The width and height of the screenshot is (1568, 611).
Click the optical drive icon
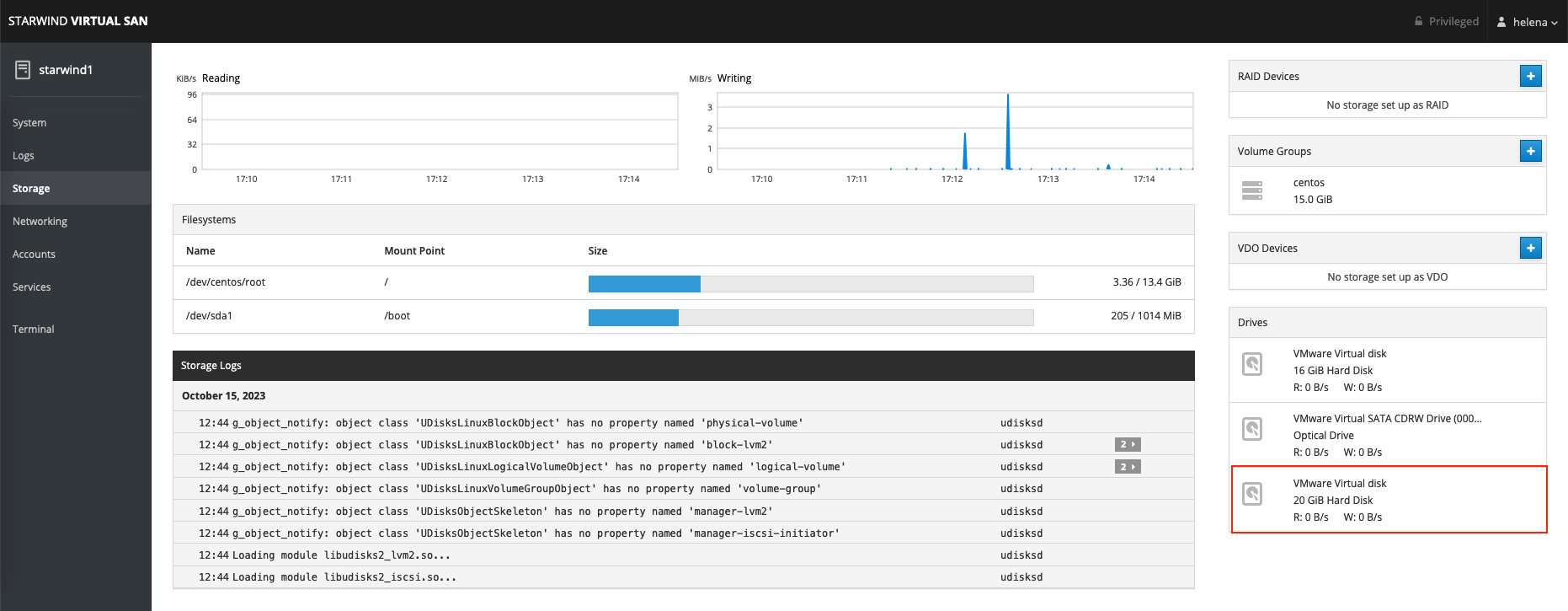coord(1252,429)
